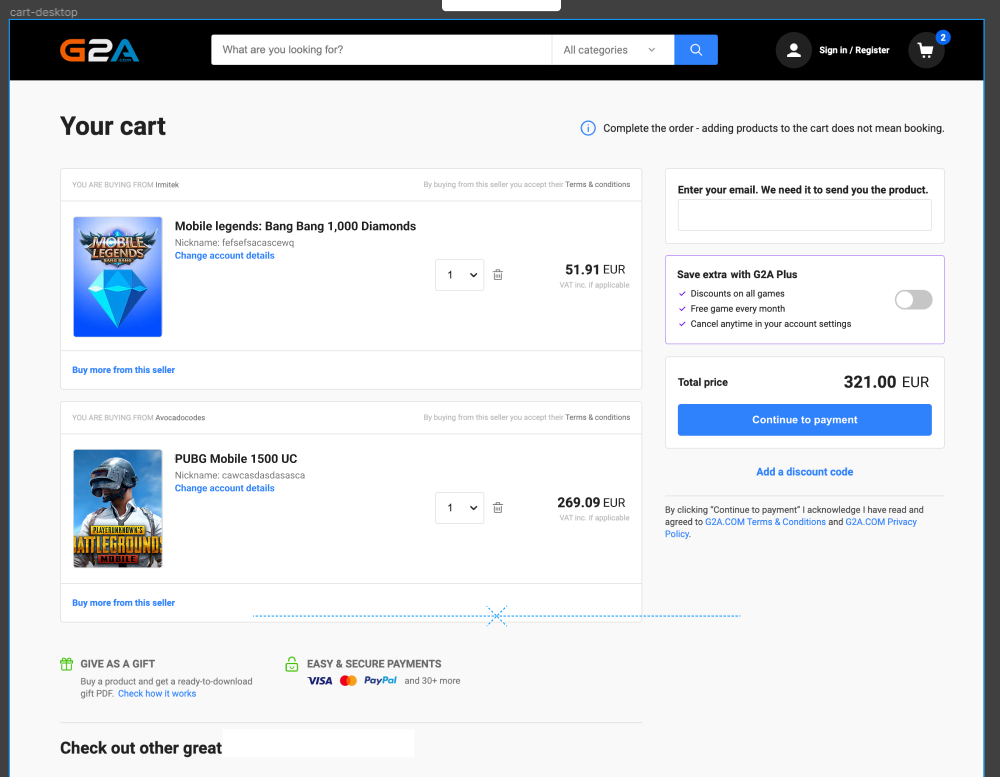Click the user account icon in header
The width and height of the screenshot is (1000, 777).
click(x=793, y=49)
